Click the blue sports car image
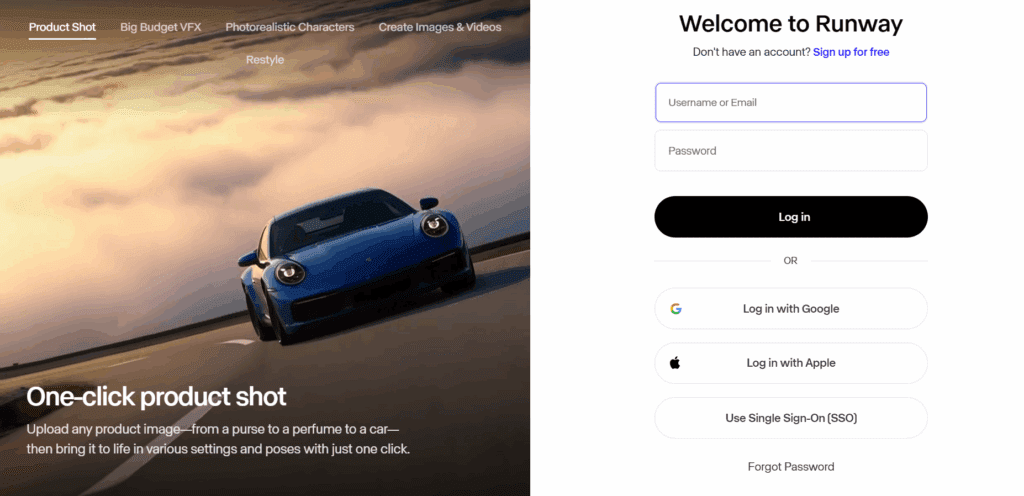Viewport: 1024px width, 496px height. (356, 264)
